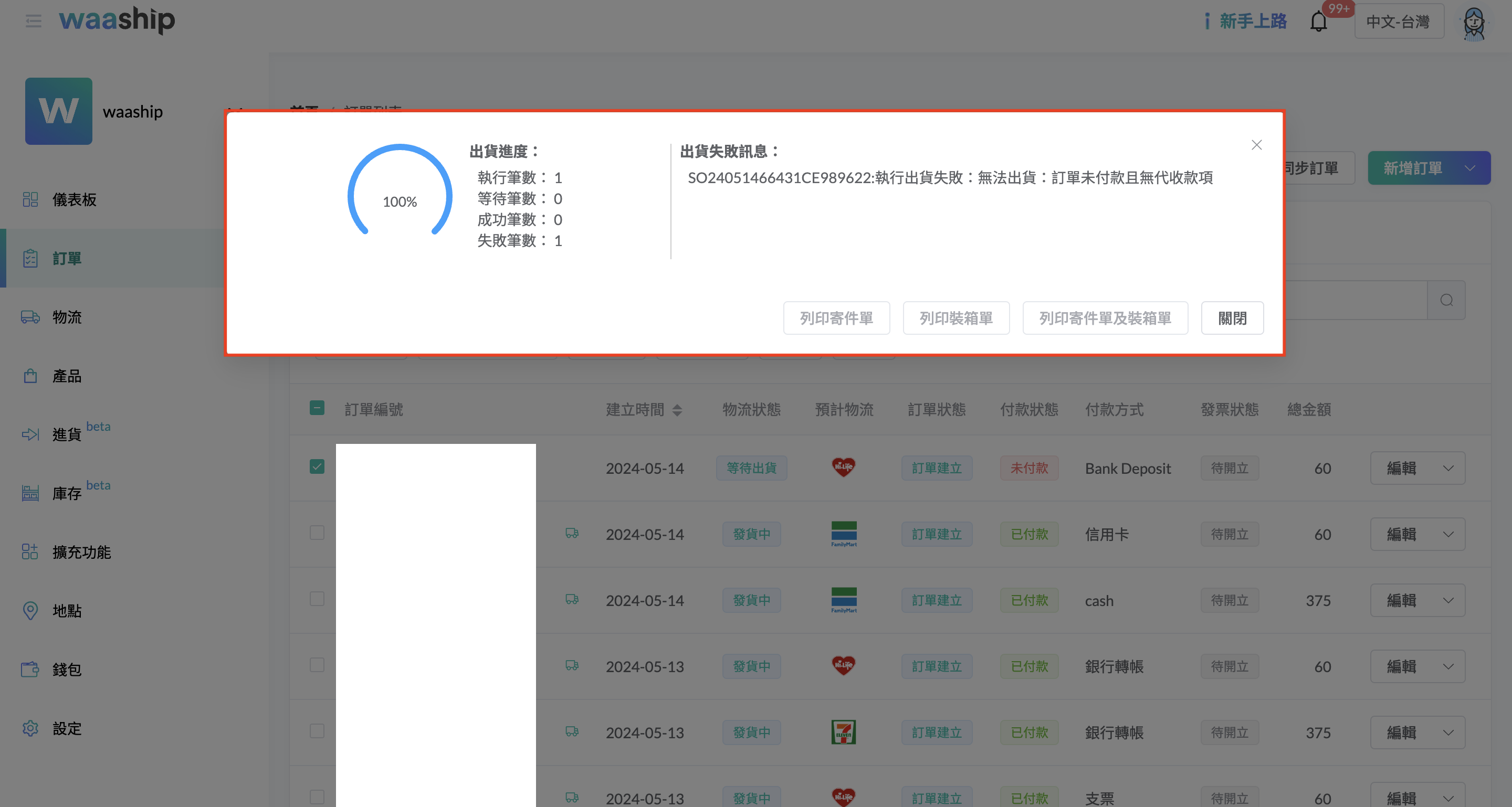
Task: Click the truck icon on second order row
Action: pyautogui.click(x=572, y=533)
